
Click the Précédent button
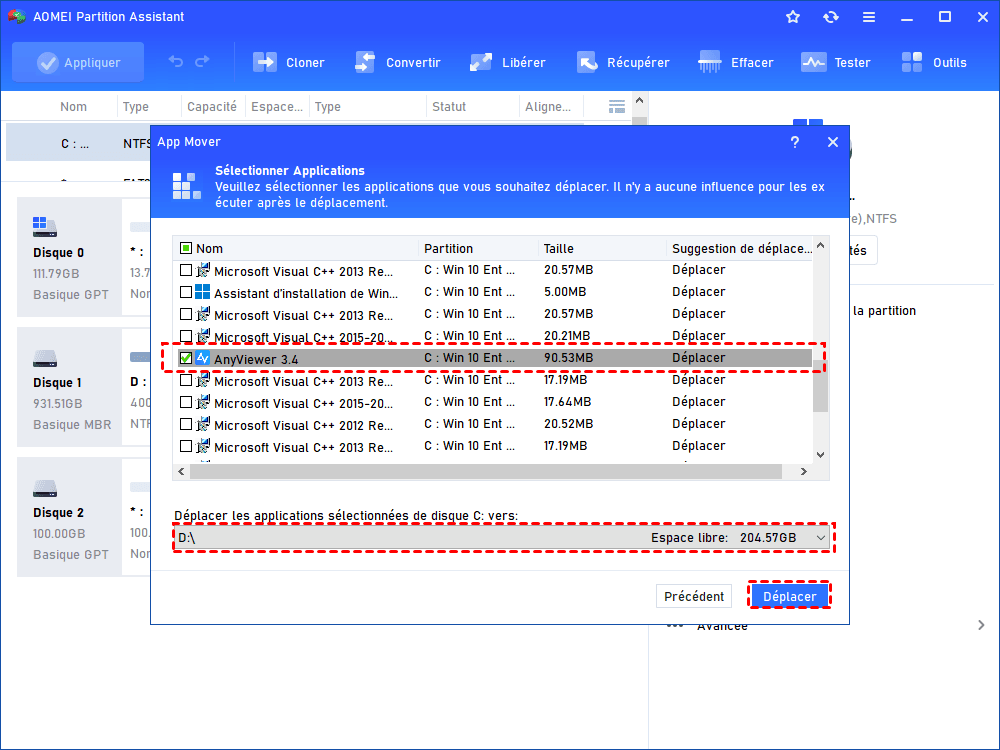click(x=693, y=596)
